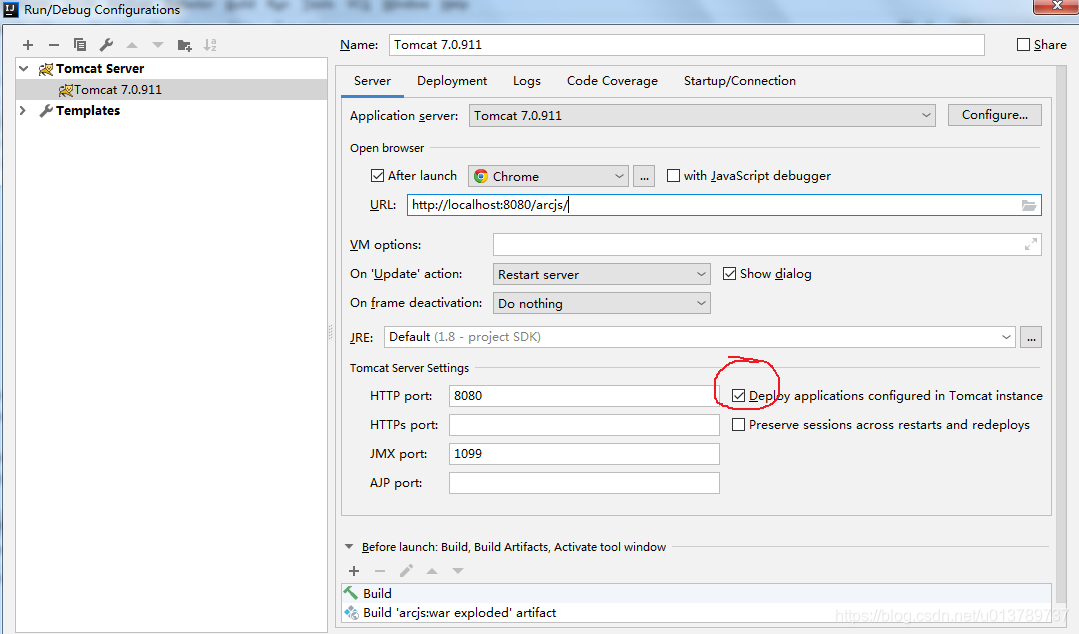Select Tomcat 7.0.911 in tree

pos(171,89)
